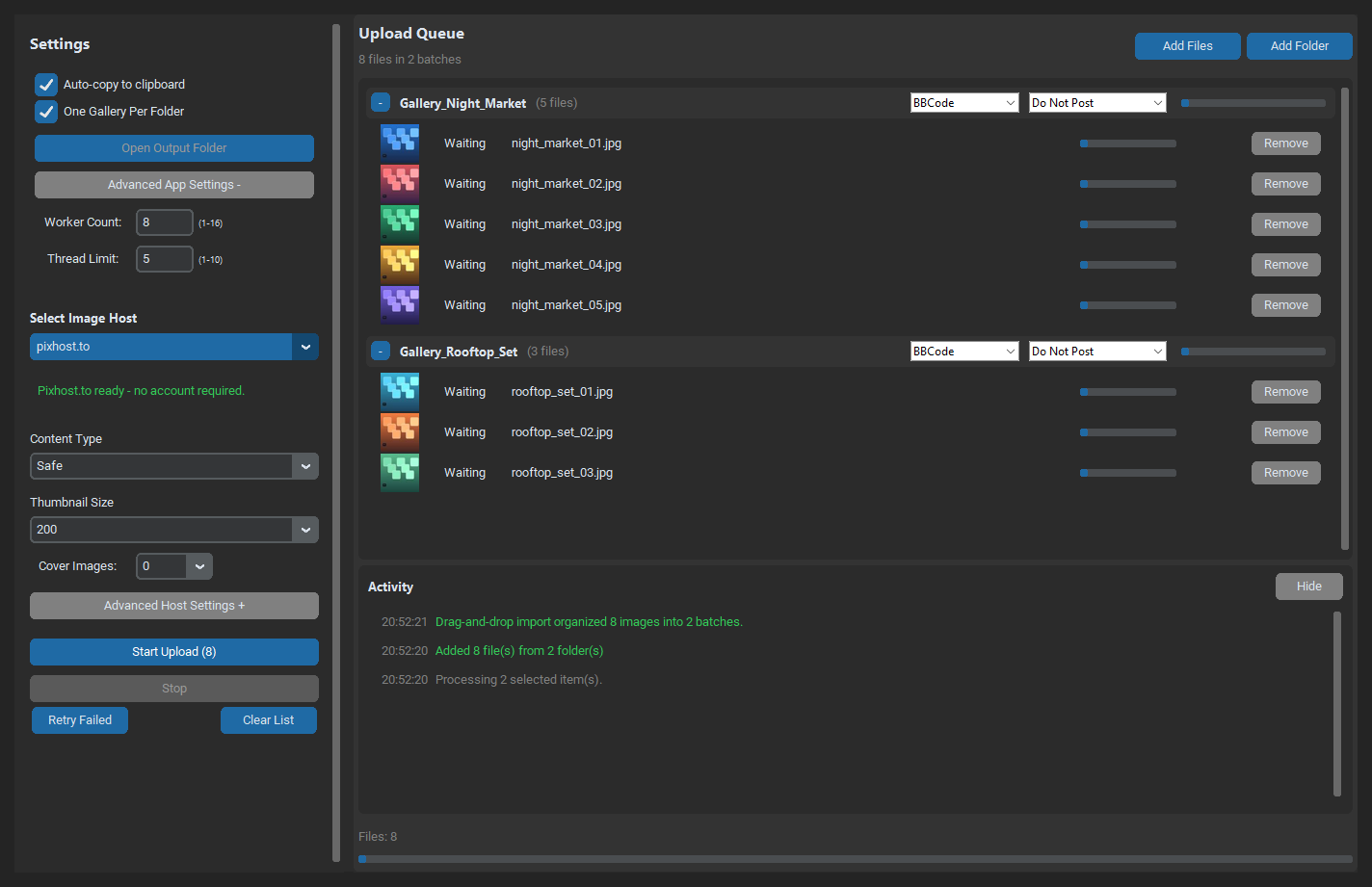This screenshot has width=1372, height=887.
Task: Click the yellow night_market_04.jpg thumbnail
Action: coord(400,265)
